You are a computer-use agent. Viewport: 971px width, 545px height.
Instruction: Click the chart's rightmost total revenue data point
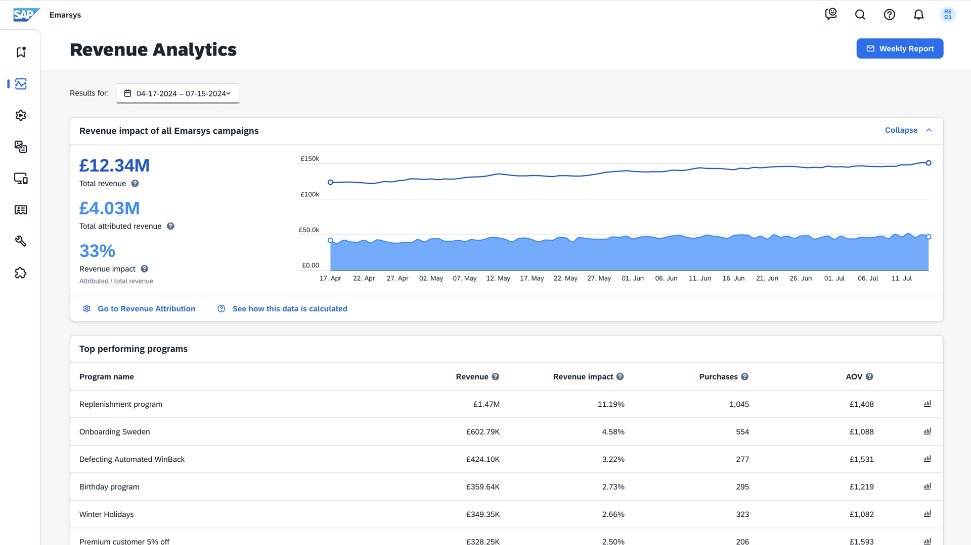click(x=928, y=162)
